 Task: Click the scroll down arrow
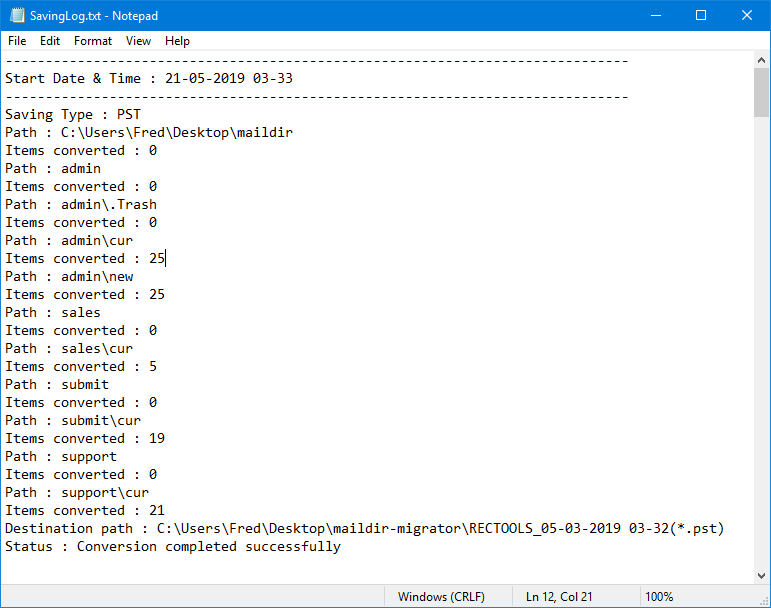[761, 576]
